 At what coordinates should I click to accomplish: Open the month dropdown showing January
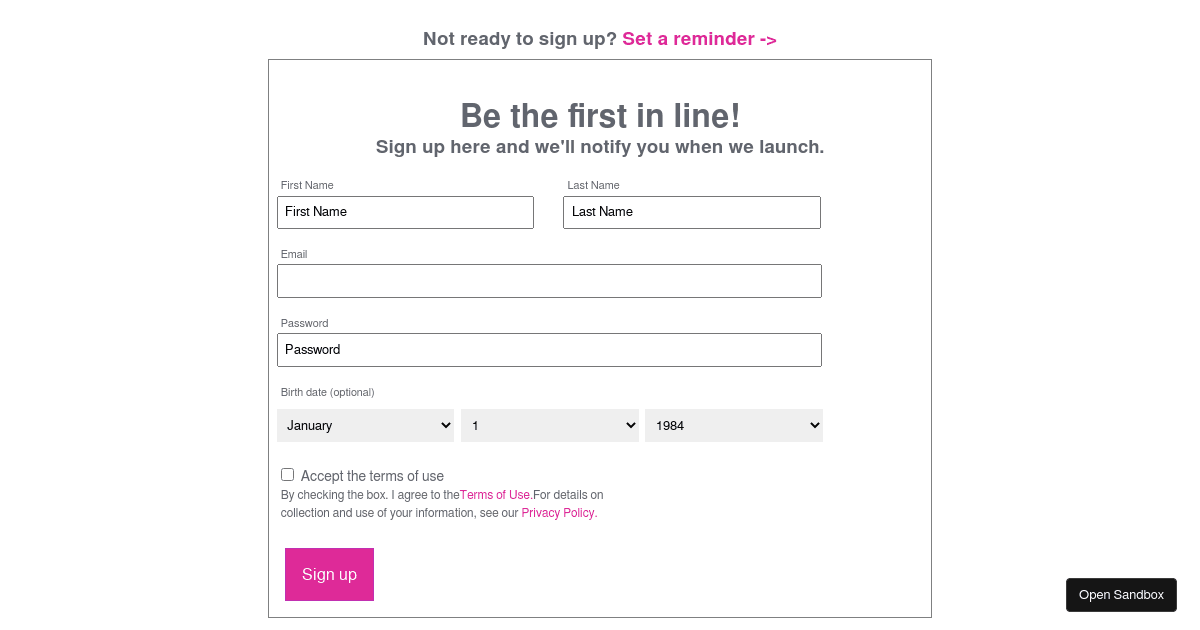(x=365, y=425)
